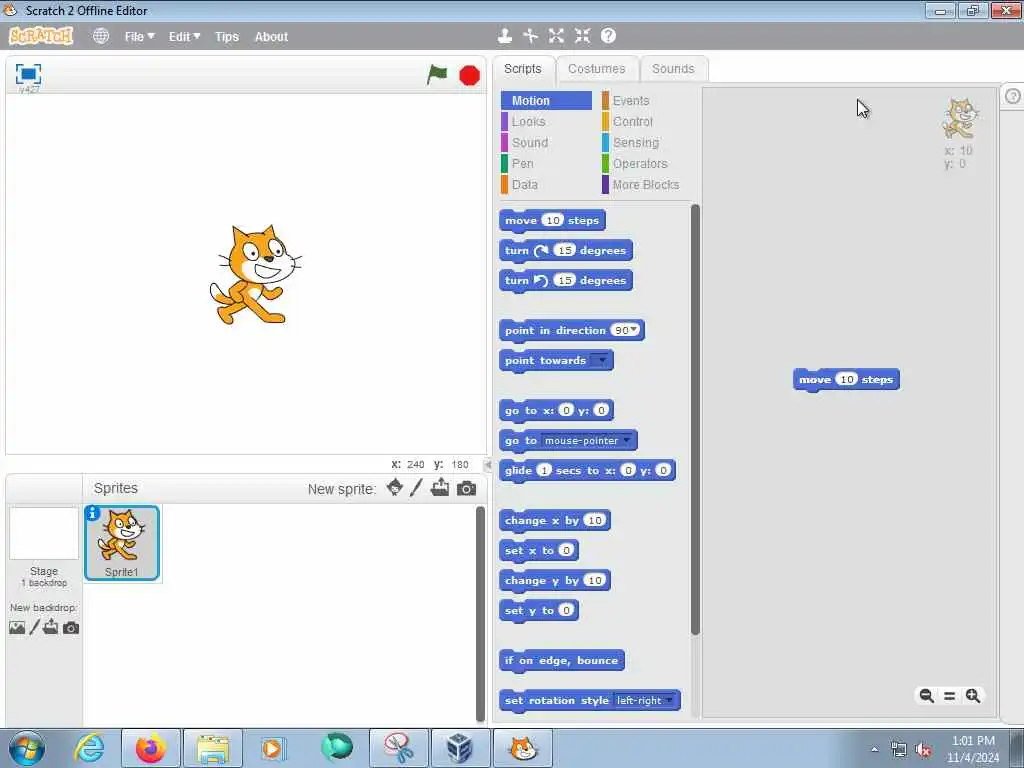Open the File menu
Viewport: 1024px width, 768px height.
click(140, 37)
